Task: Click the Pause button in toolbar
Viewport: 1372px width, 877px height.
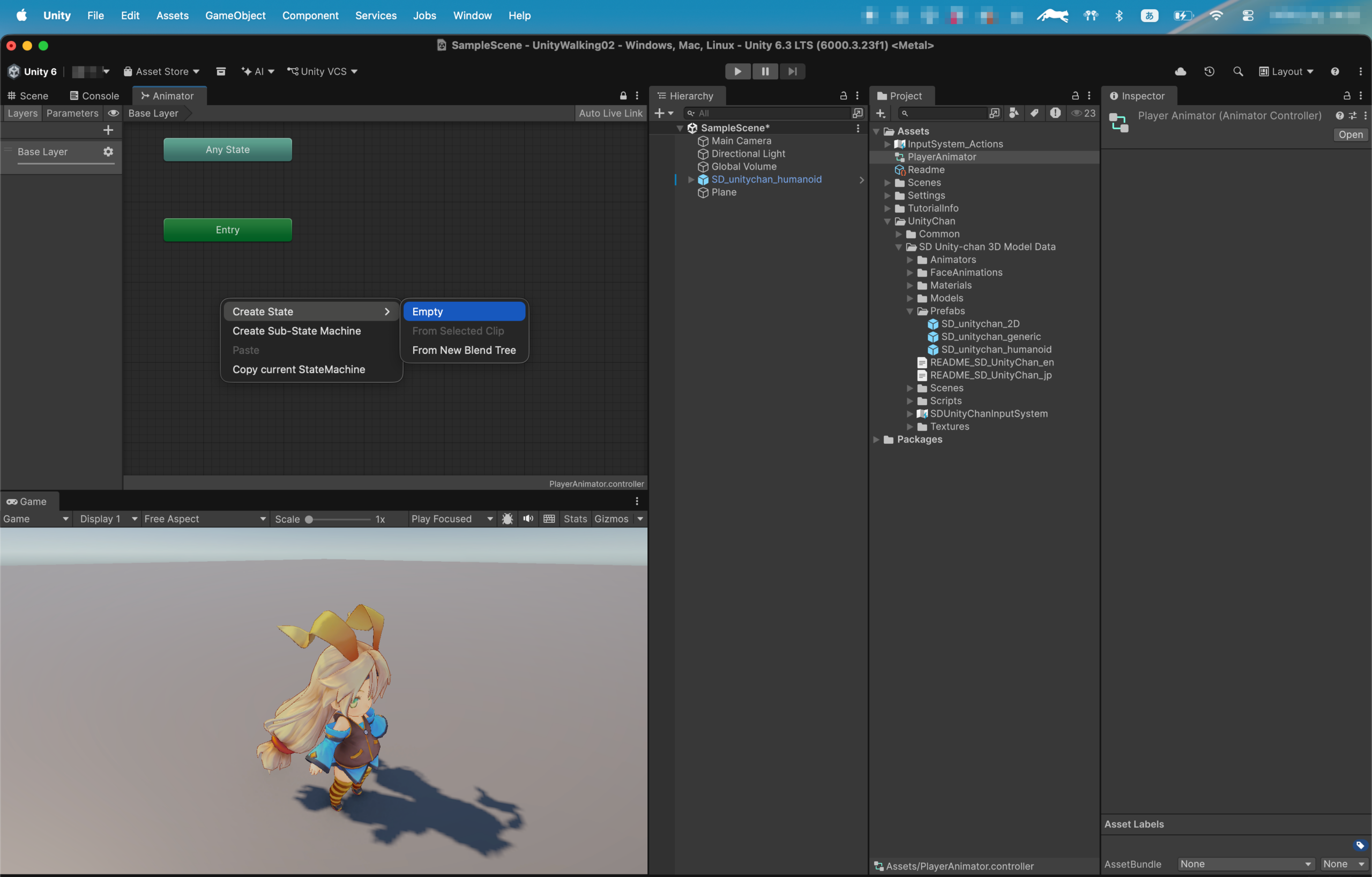Action: (765, 71)
